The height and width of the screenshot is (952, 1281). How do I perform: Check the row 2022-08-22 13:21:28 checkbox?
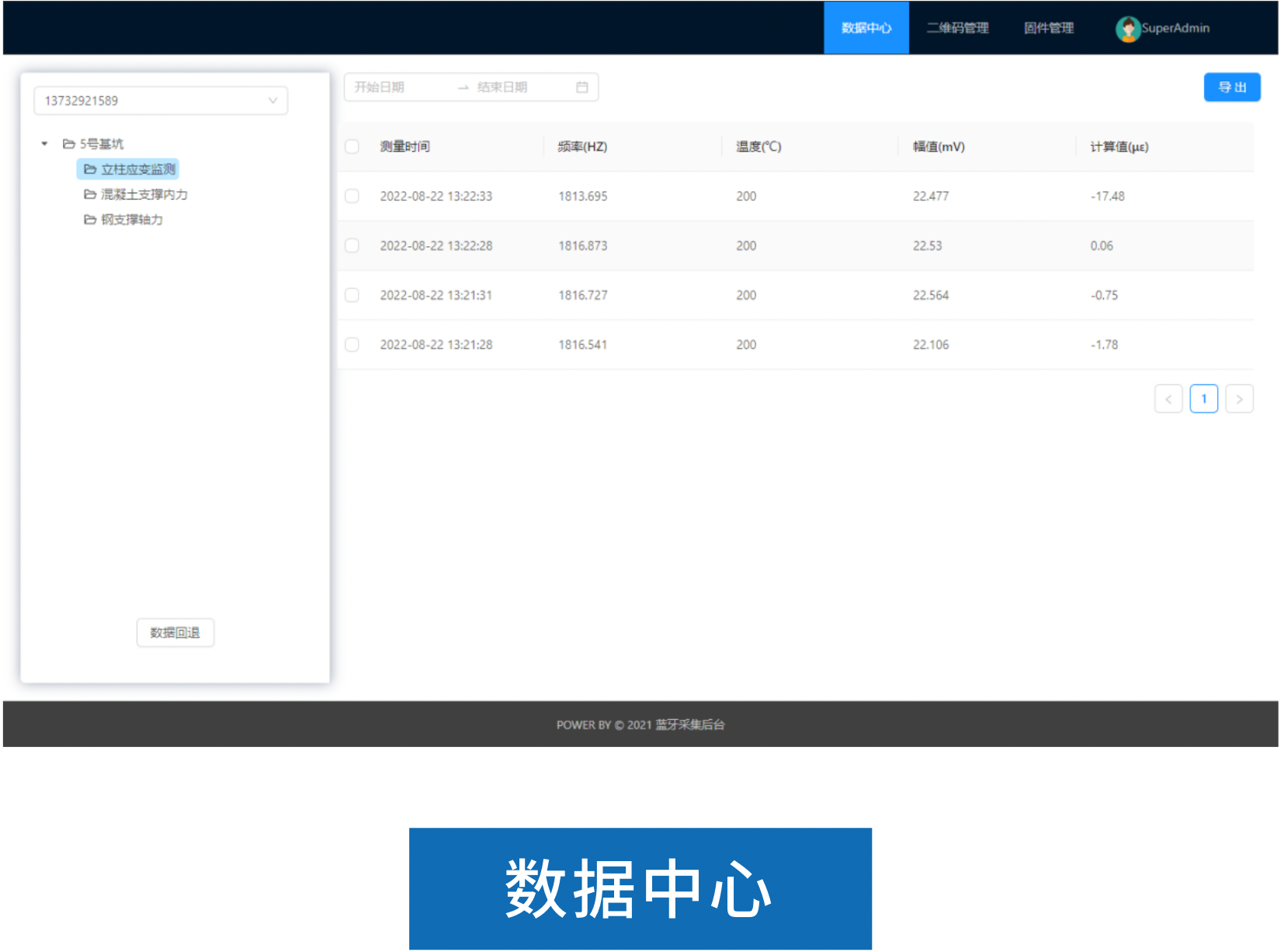(352, 345)
